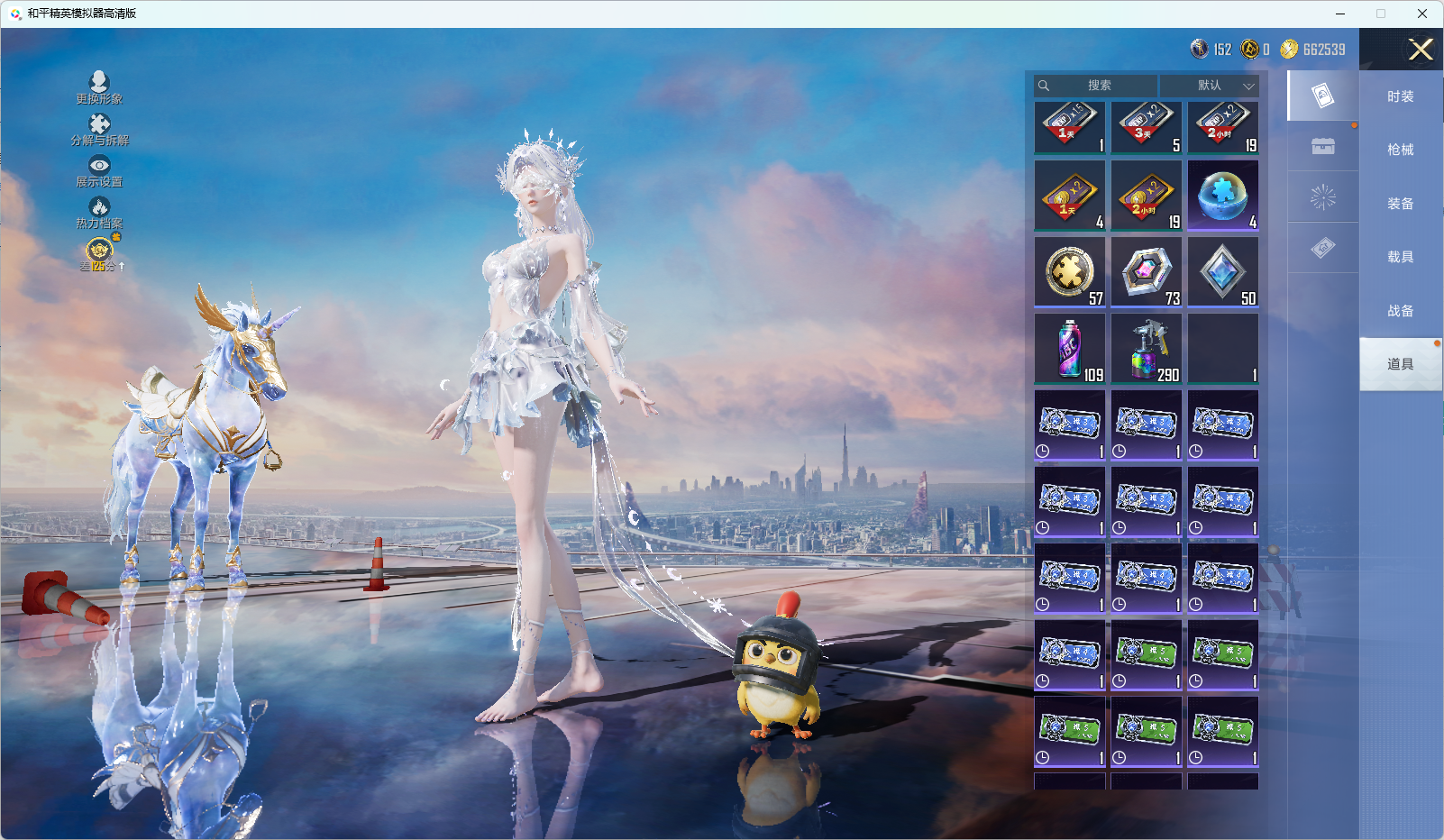Switch to the 时装 tab
Screen dimensions: 1444x840
1400,96
